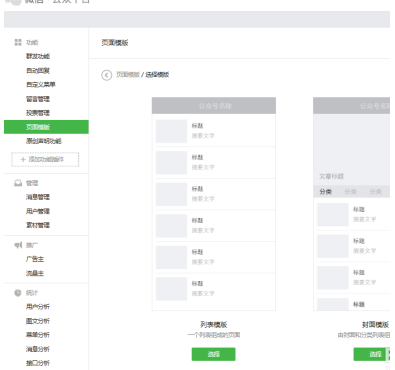The width and height of the screenshot is (395, 370).
Task: Click the 统计 pie chart icon
Action: pyautogui.click(x=18, y=293)
